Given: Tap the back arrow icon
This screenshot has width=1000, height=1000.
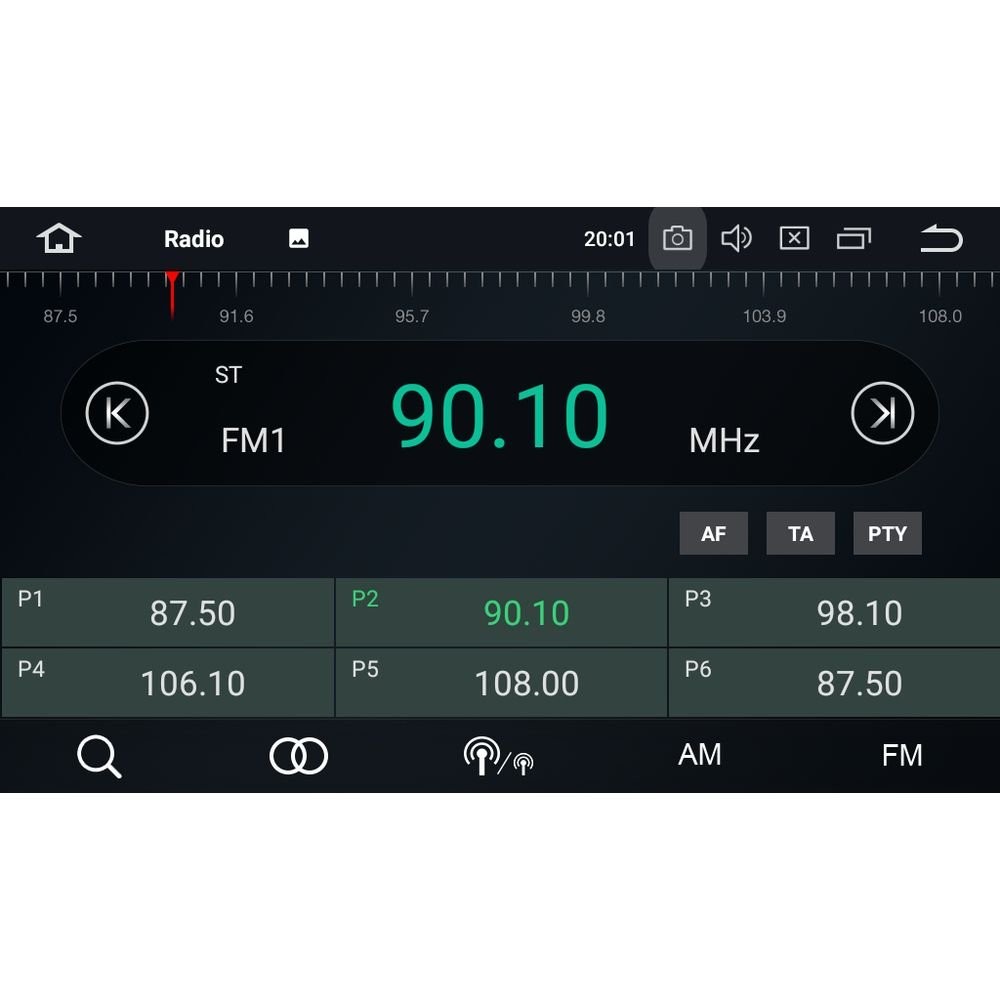Looking at the screenshot, I should (x=941, y=238).
